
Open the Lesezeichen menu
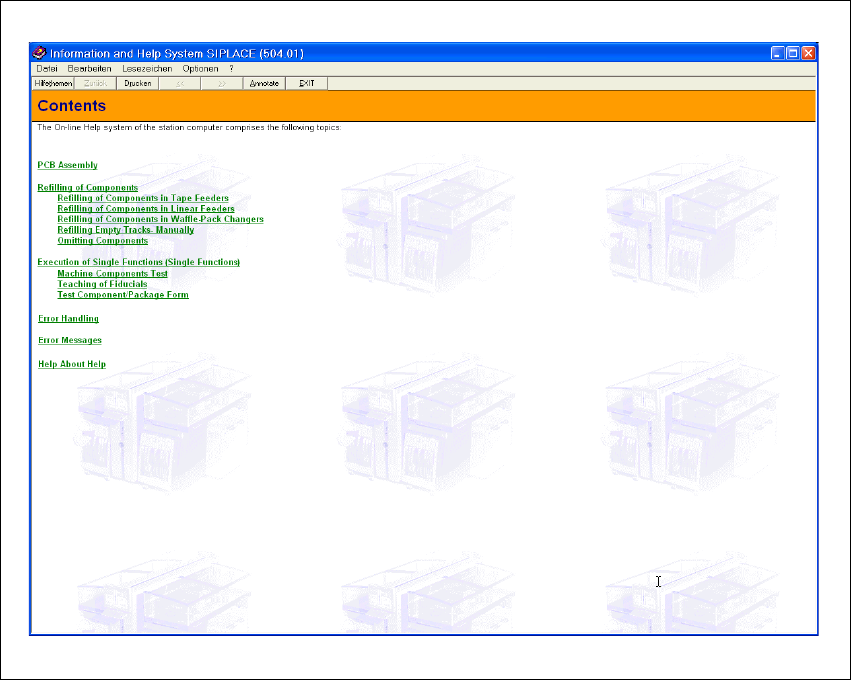(x=147, y=69)
